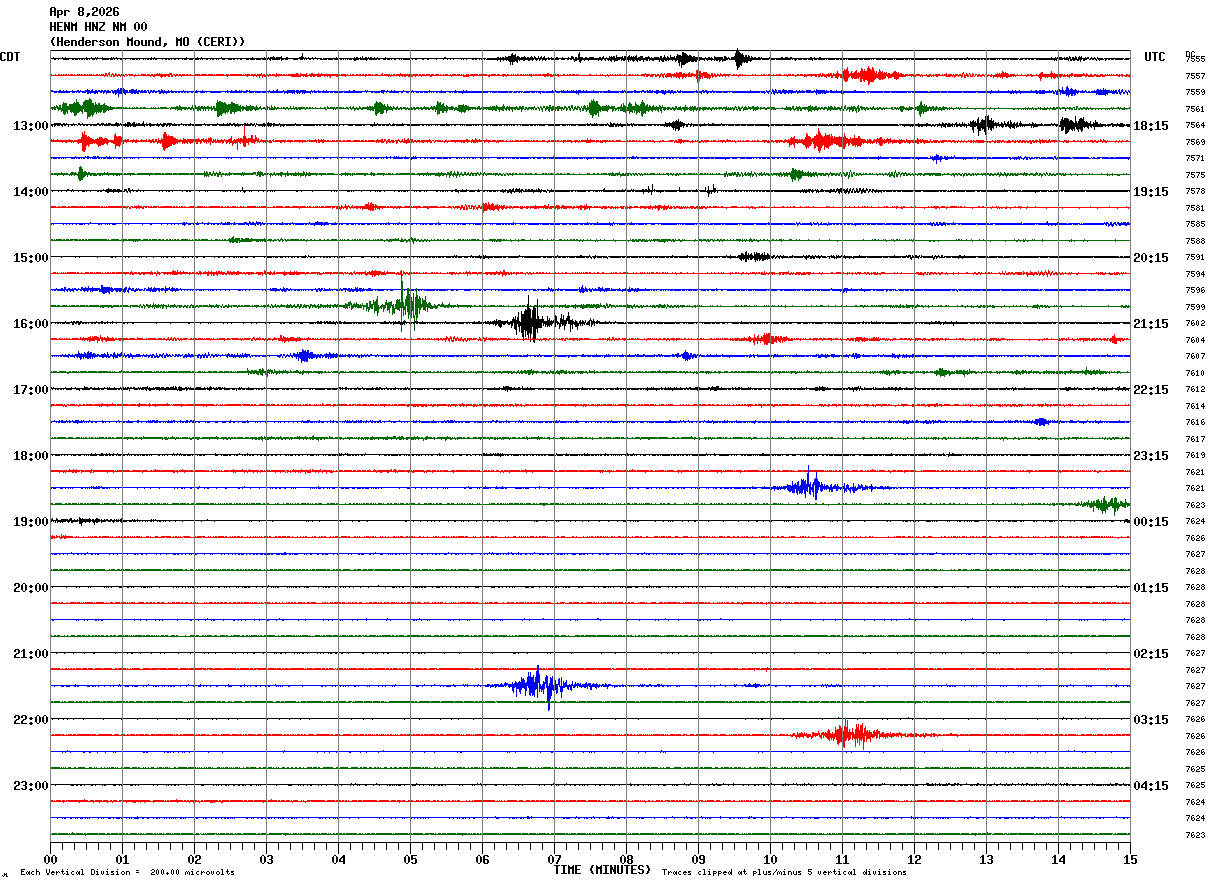Select the 17:00 CDT time label
1210x886 pixels.
click(x=30, y=390)
